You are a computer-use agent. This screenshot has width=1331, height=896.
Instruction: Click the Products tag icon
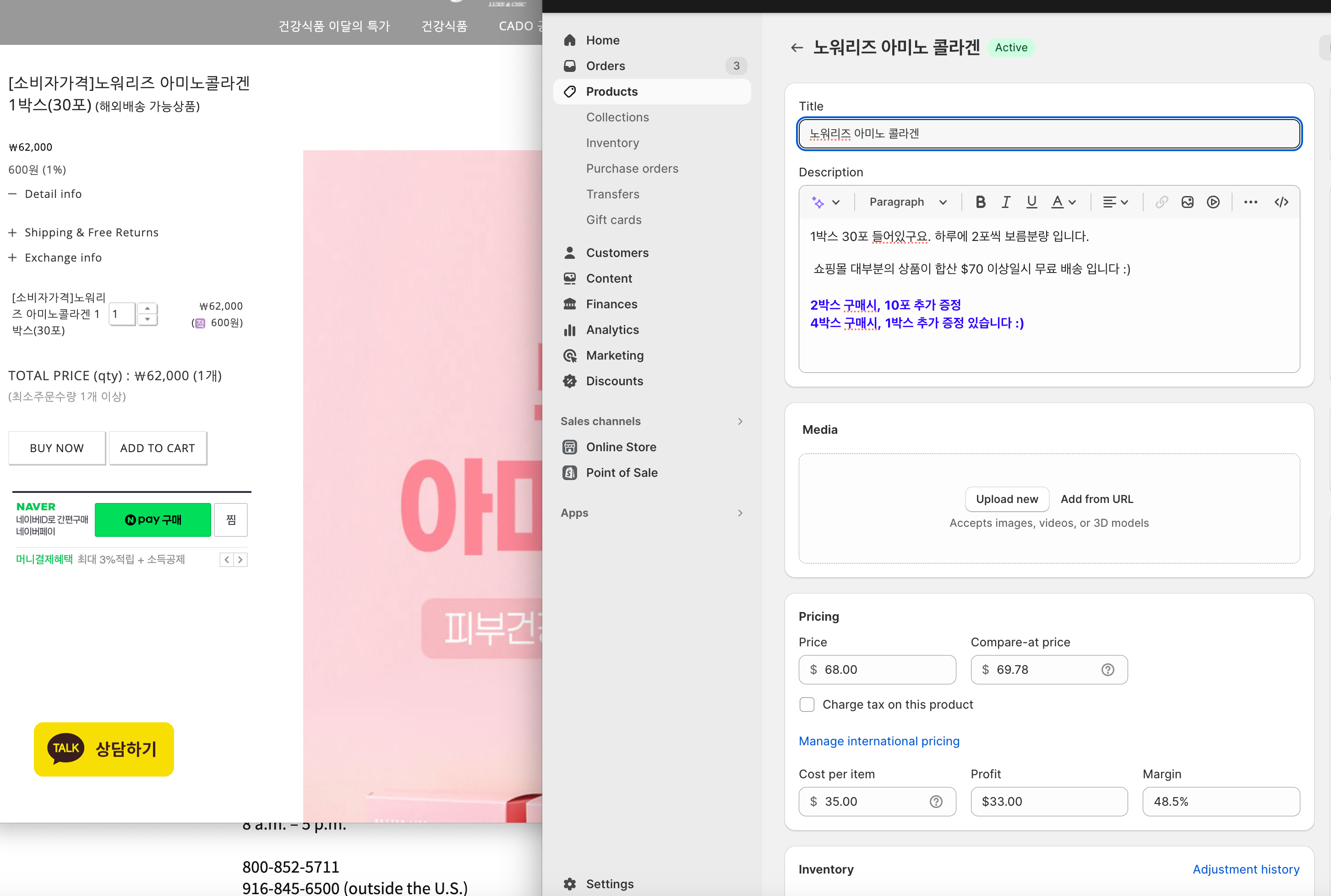(x=569, y=92)
